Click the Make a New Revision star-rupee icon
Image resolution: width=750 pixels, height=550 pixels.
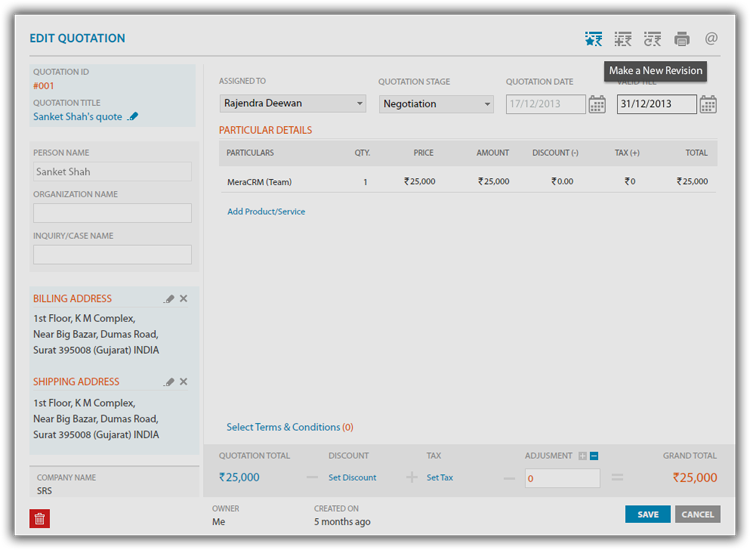[594, 39]
